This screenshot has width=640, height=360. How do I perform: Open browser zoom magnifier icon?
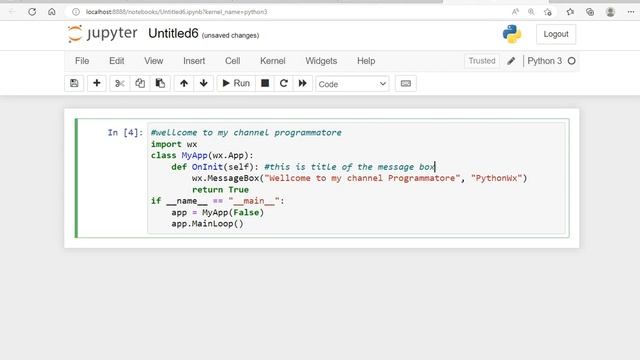[x=531, y=12]
